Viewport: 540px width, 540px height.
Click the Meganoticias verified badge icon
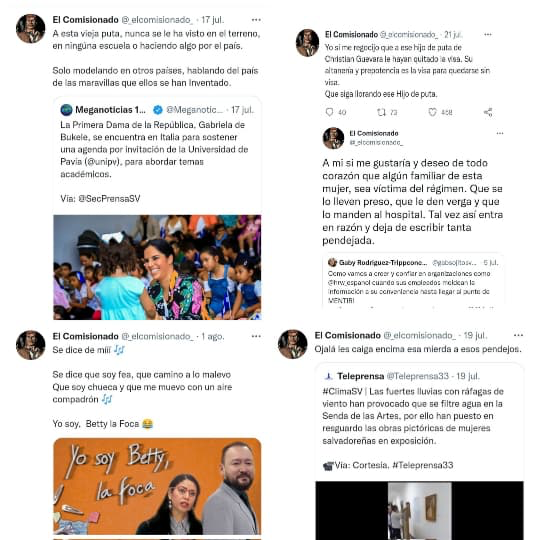[158, 110]
